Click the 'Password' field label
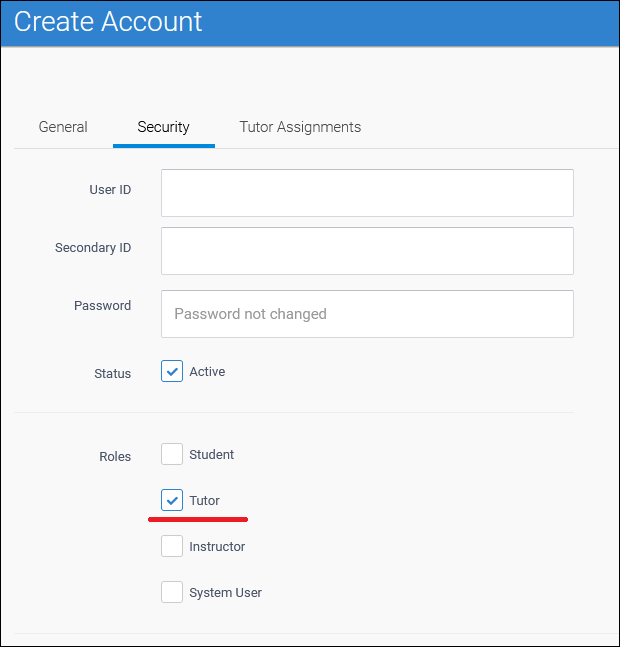620x647 pixels. click(x=102, y=305)
